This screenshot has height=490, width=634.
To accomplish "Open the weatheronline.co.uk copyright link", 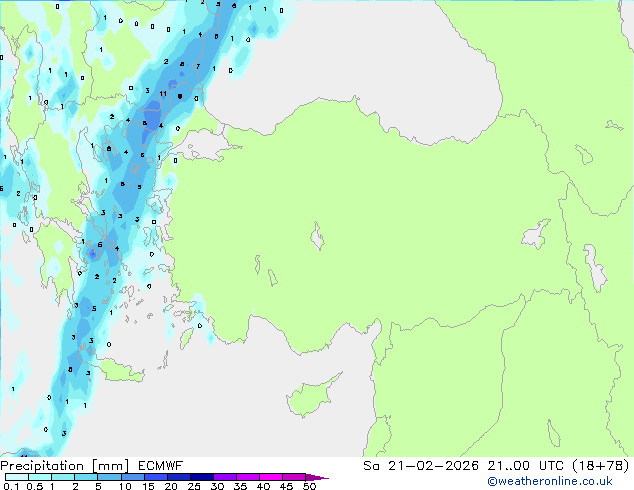I will (x=550, y=481).
